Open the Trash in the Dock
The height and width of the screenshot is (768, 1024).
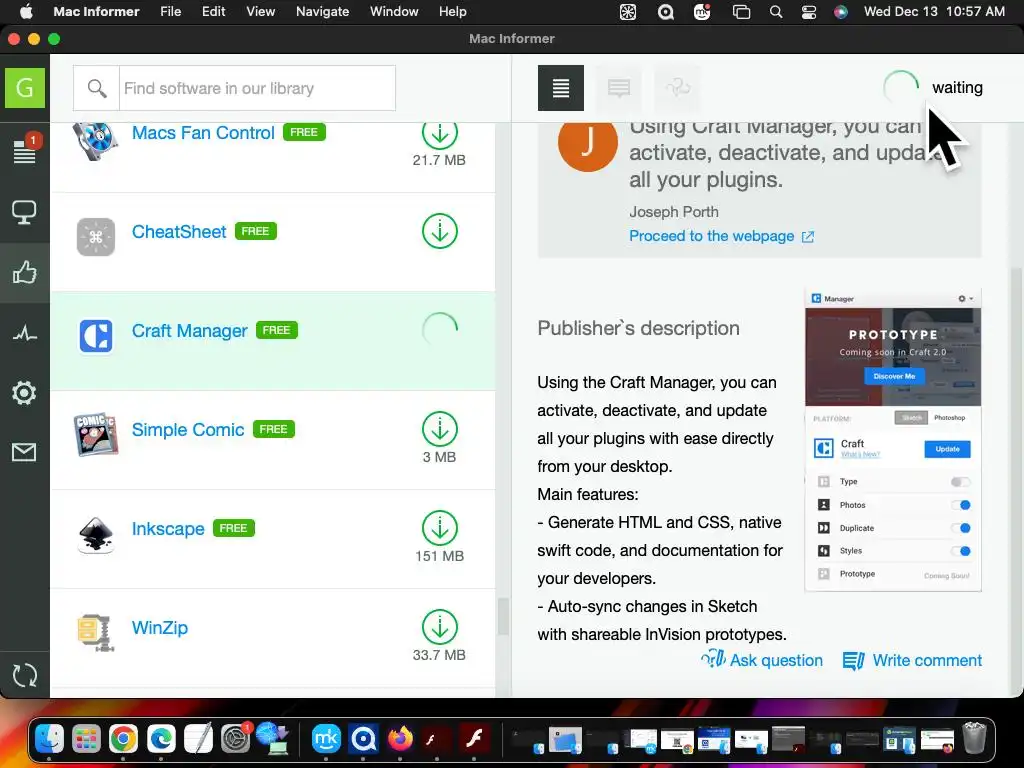click(974, 738)
